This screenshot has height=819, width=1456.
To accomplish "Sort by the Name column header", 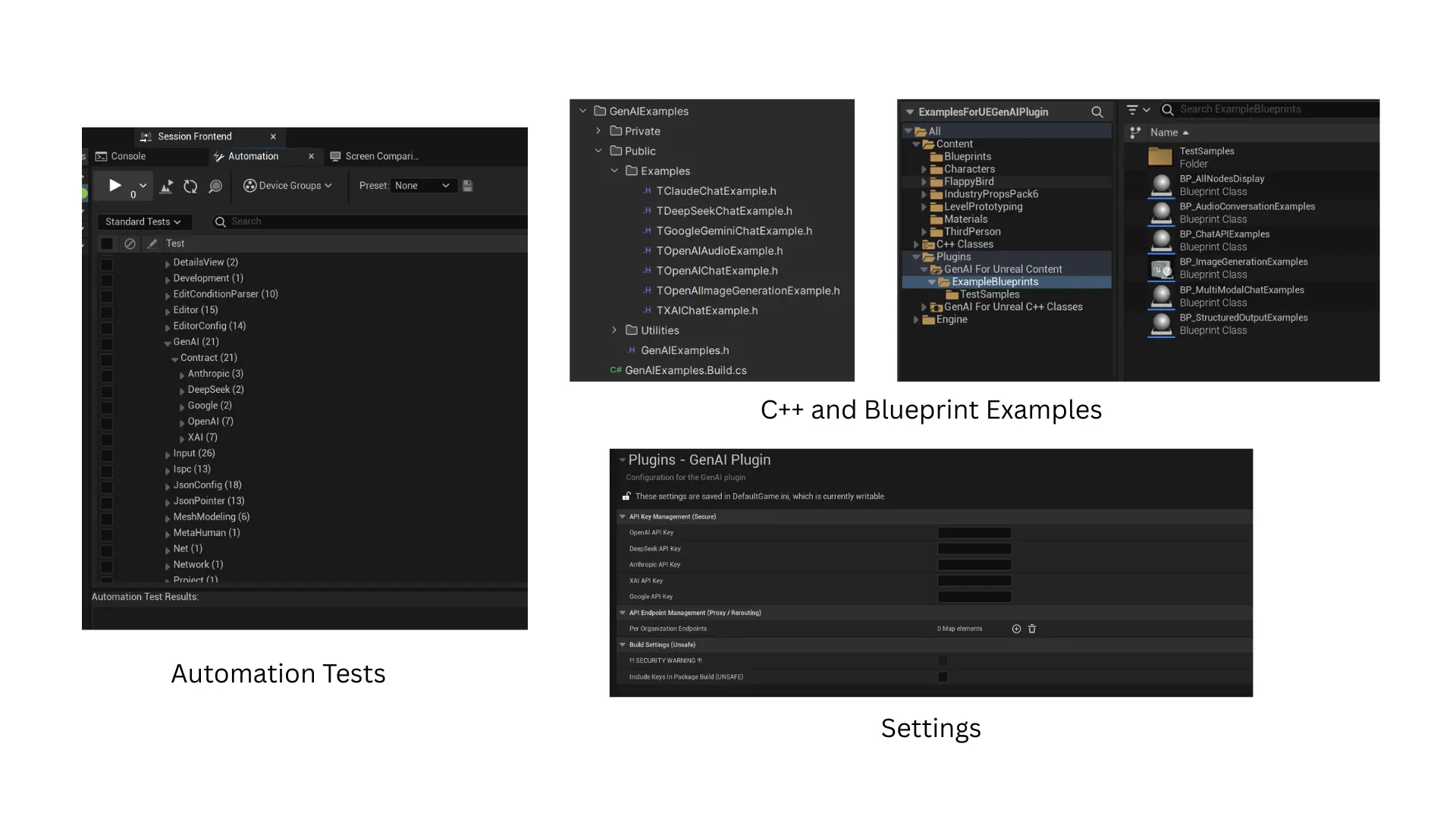I will (x=1169, y=133).
